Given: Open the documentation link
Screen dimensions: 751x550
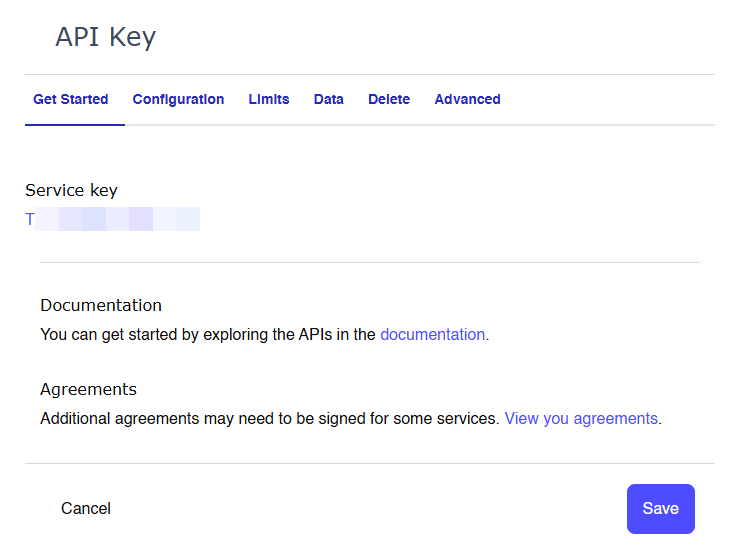Looking at the screenshot, I should coord(432,335).
